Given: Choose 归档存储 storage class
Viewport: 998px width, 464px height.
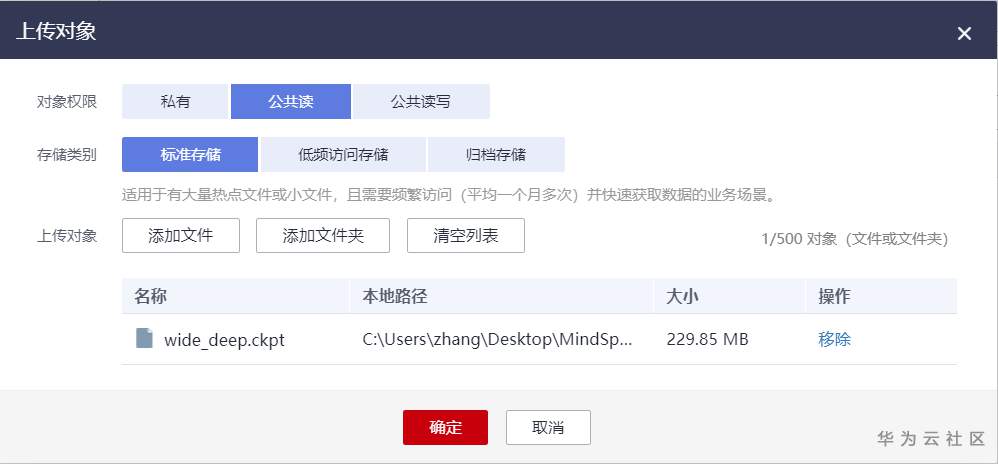Looking at the screenshot, I should [496, 155].
